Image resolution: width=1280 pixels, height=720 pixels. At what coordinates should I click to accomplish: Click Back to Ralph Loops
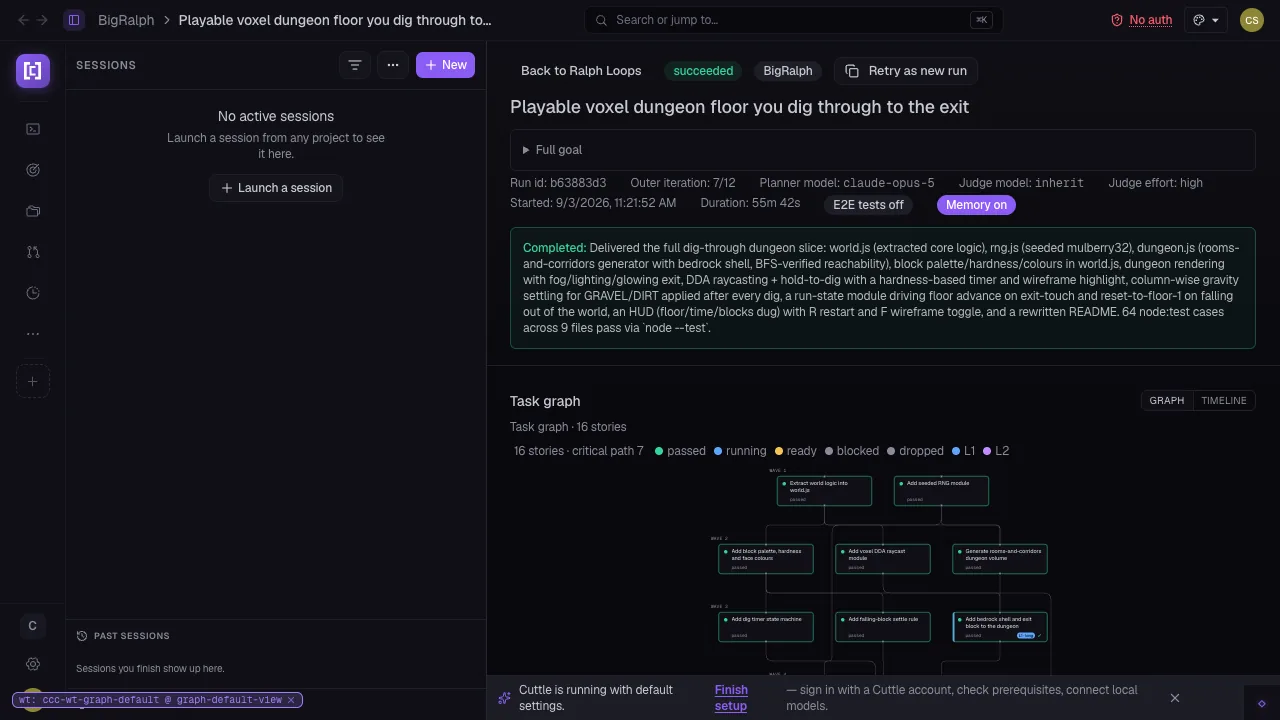[x=581, y=71]
